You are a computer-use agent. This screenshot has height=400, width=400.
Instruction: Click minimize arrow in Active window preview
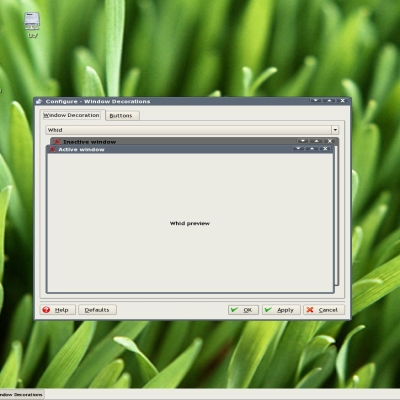point(298,149)
